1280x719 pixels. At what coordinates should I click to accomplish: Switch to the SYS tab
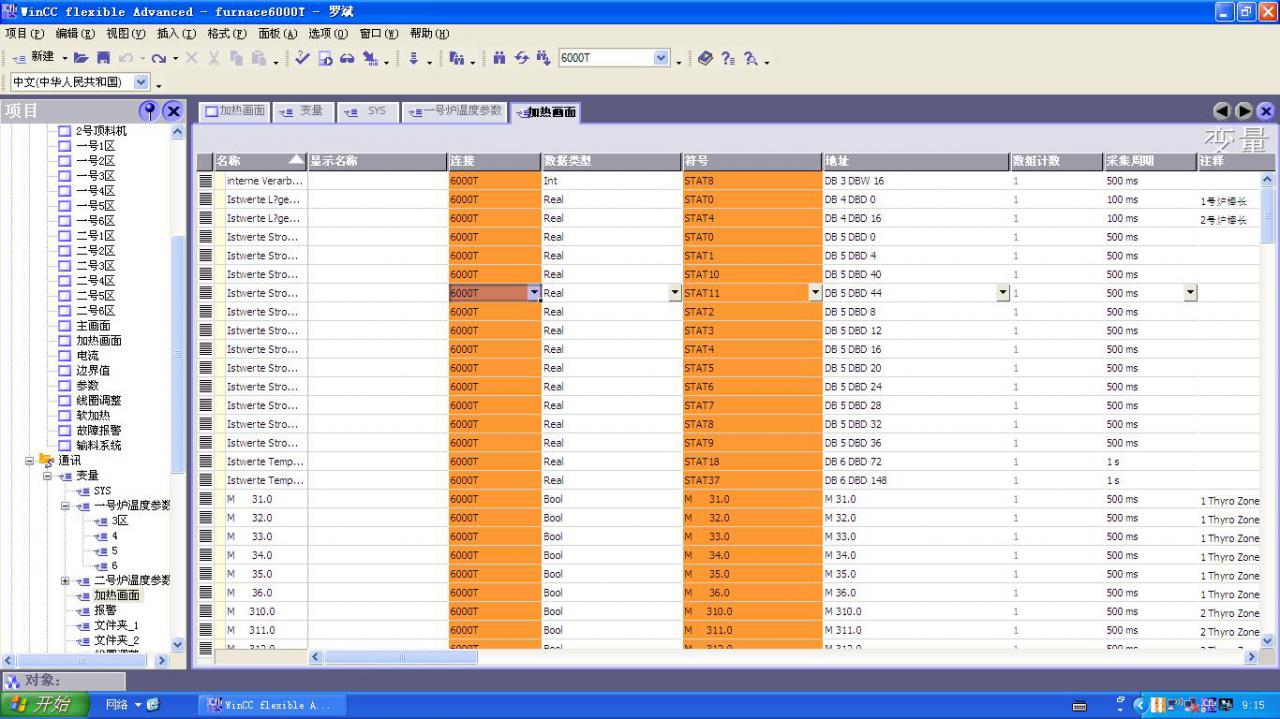367,111
